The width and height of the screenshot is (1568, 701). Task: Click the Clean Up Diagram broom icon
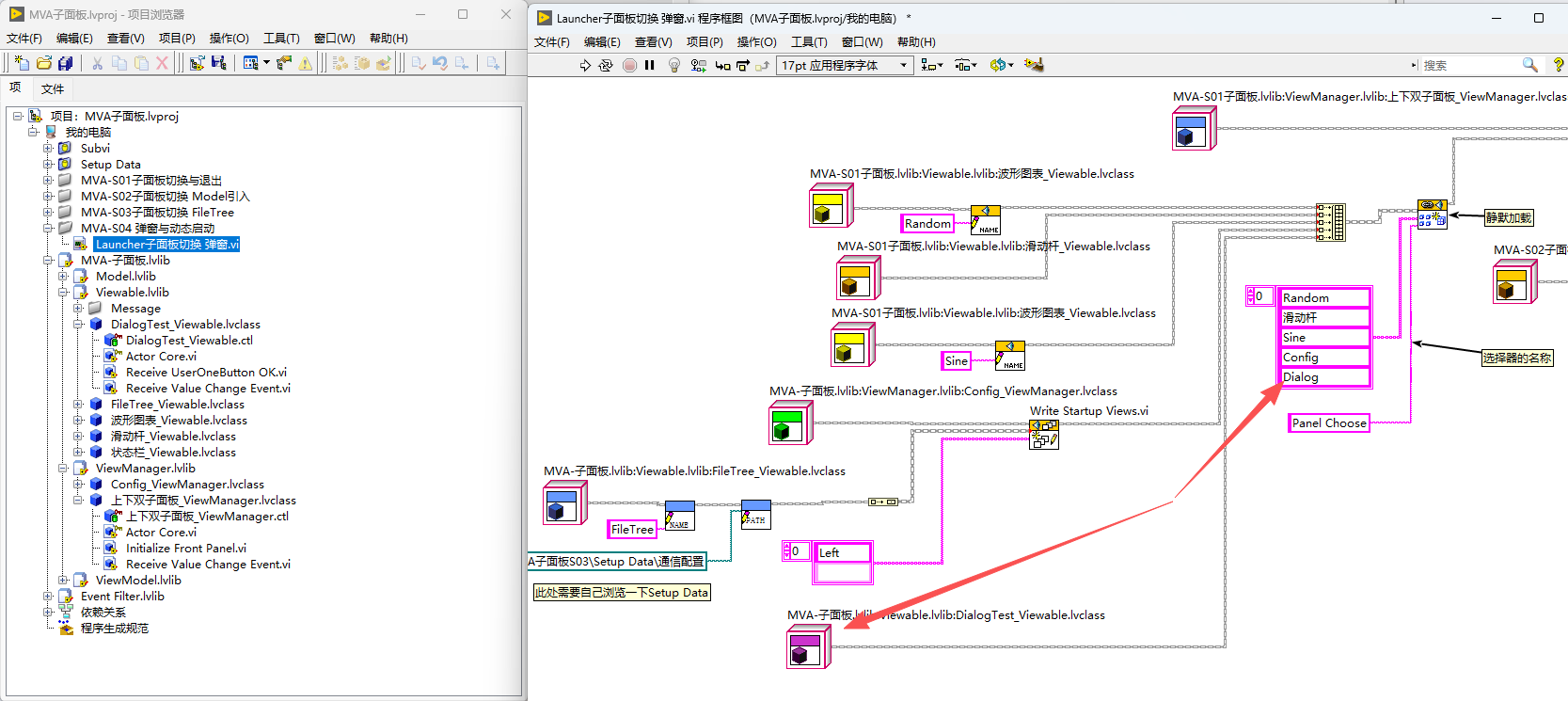pyautogui.click(x=1034, y=65)
